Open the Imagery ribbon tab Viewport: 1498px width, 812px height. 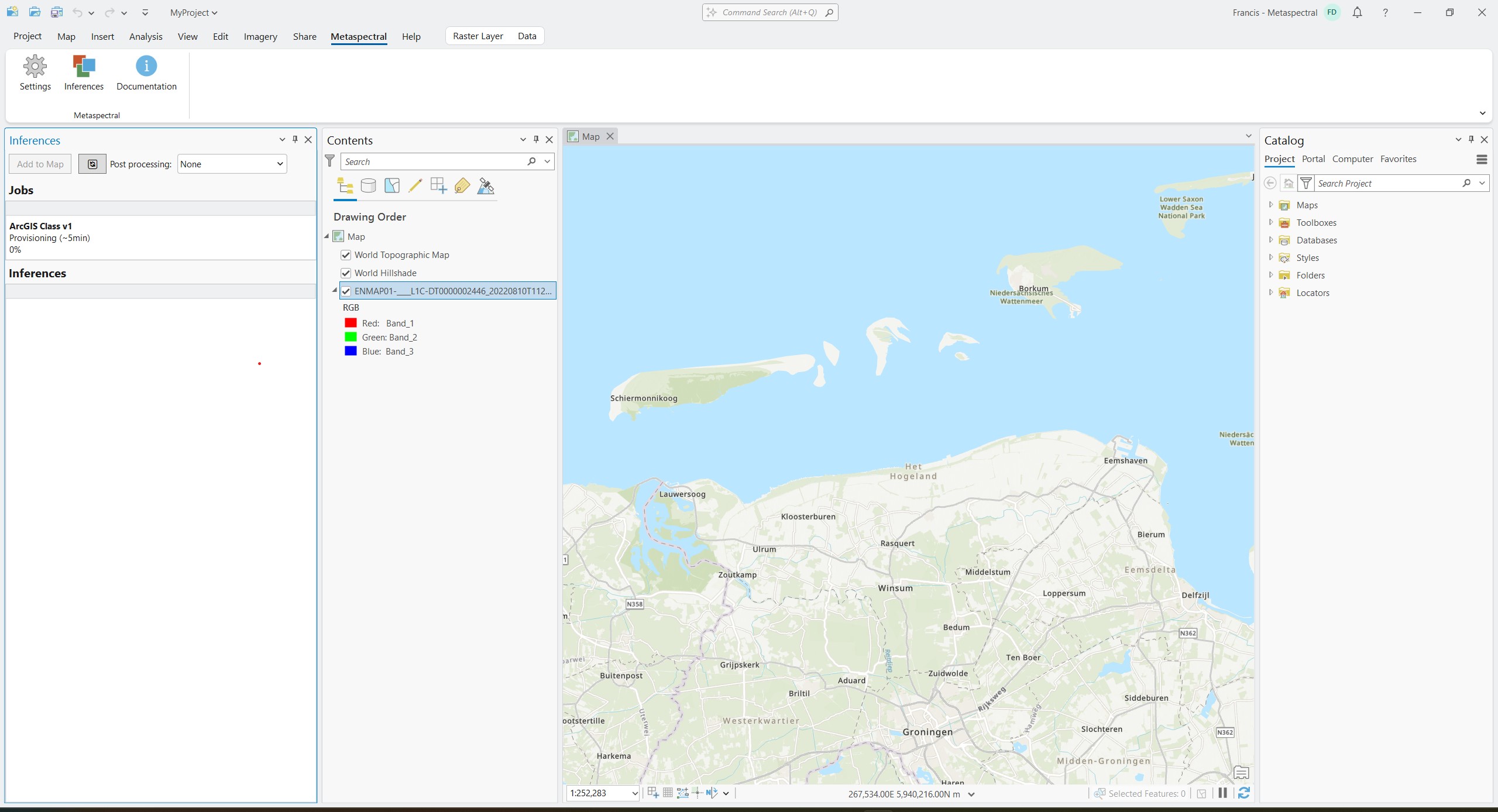point(260,36)
